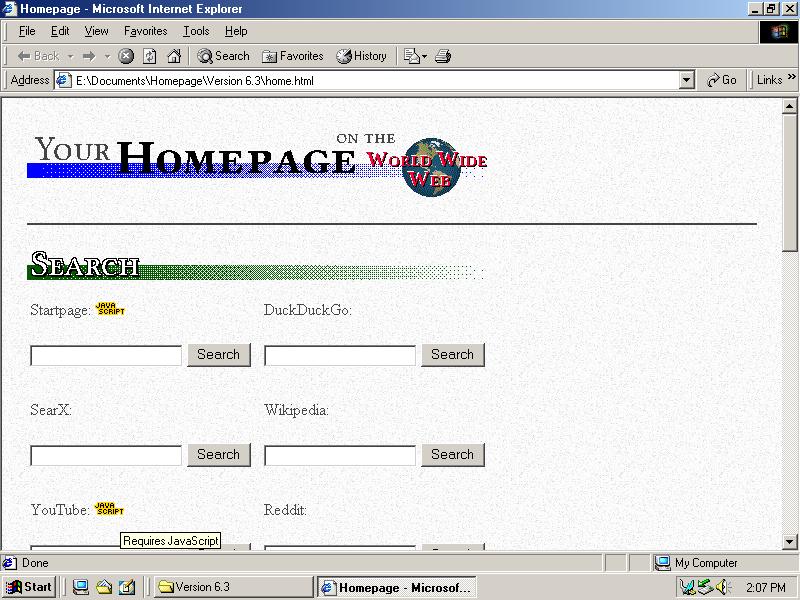Expand the Back button history dropdown arrow
800x600 pixels.
pos(71,56)
